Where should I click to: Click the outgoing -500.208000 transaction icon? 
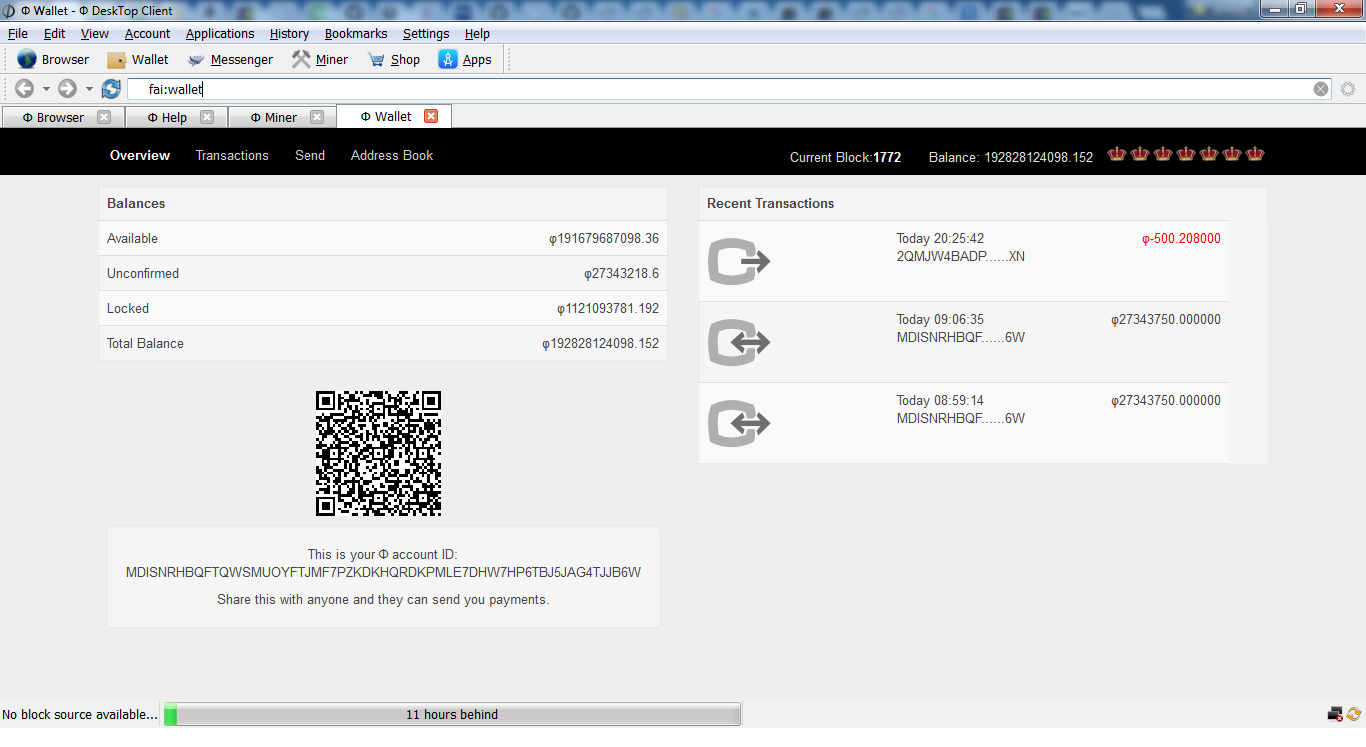pyautogui.click(x=739, y=261)
